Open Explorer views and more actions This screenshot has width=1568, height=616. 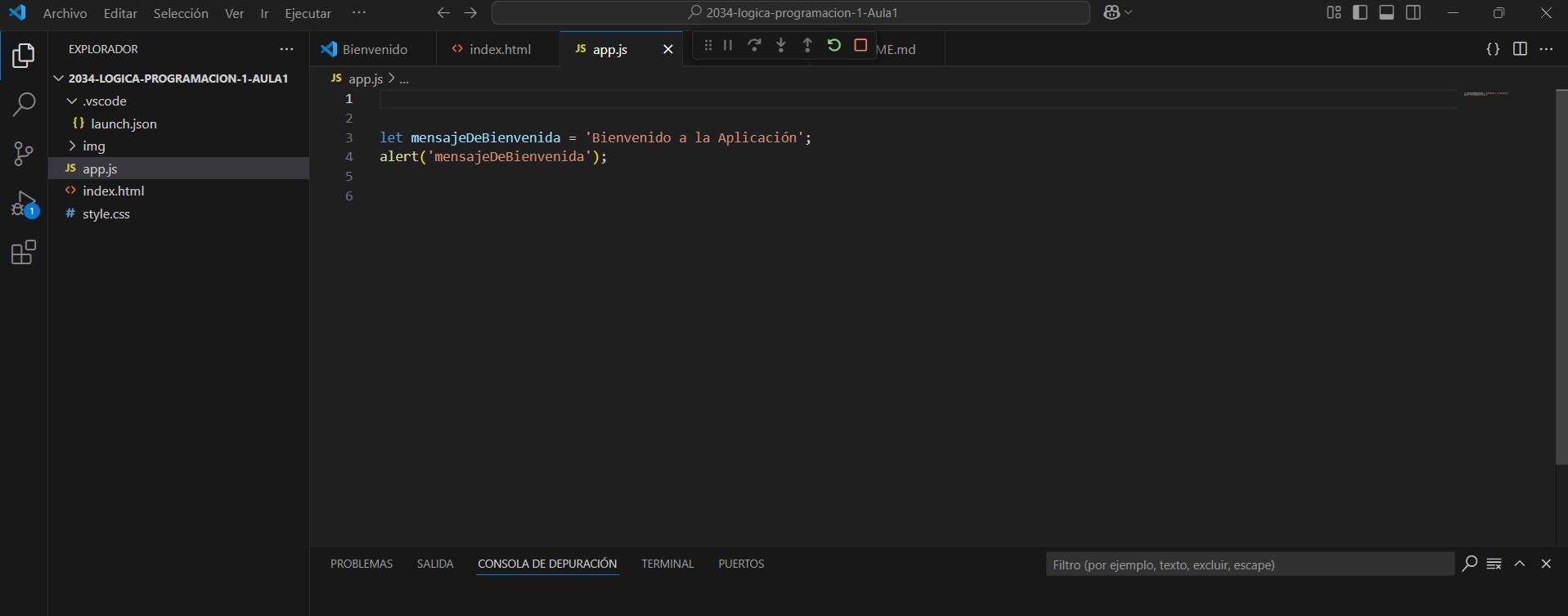pyautogui.click(x=286, y=49)
